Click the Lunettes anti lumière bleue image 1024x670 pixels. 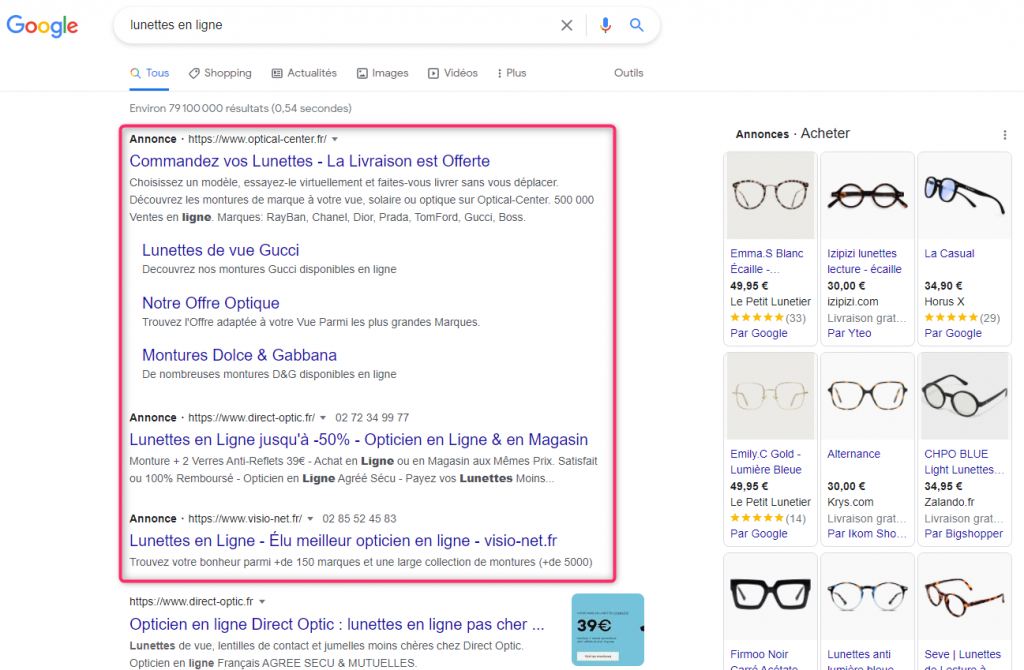pos(867,597)
